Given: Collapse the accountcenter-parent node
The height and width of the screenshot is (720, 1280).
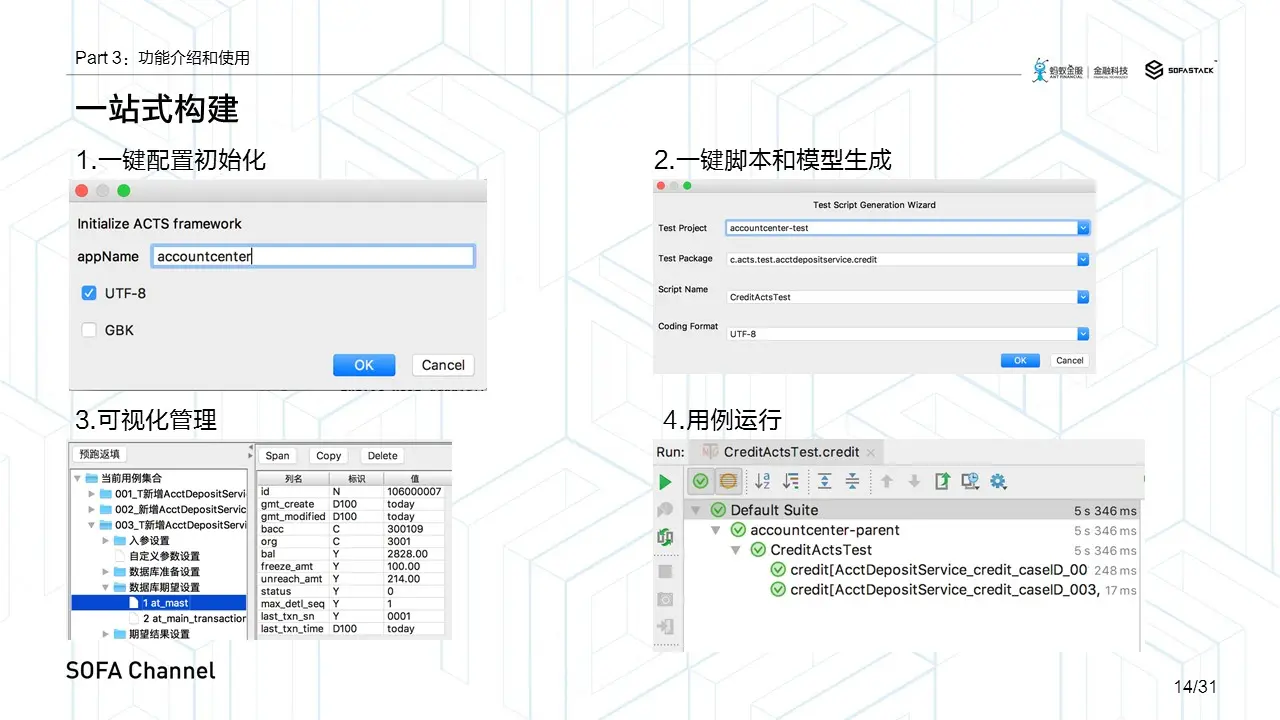Looking at the screenshot, I should click(x=716, y=530).
